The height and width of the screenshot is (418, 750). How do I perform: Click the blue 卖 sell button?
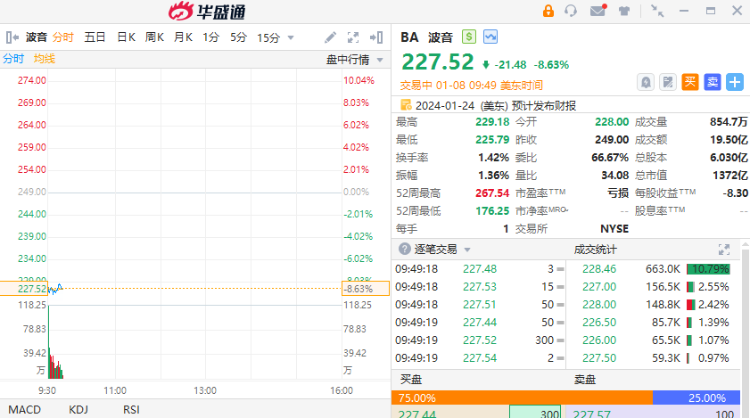[712, 82]
